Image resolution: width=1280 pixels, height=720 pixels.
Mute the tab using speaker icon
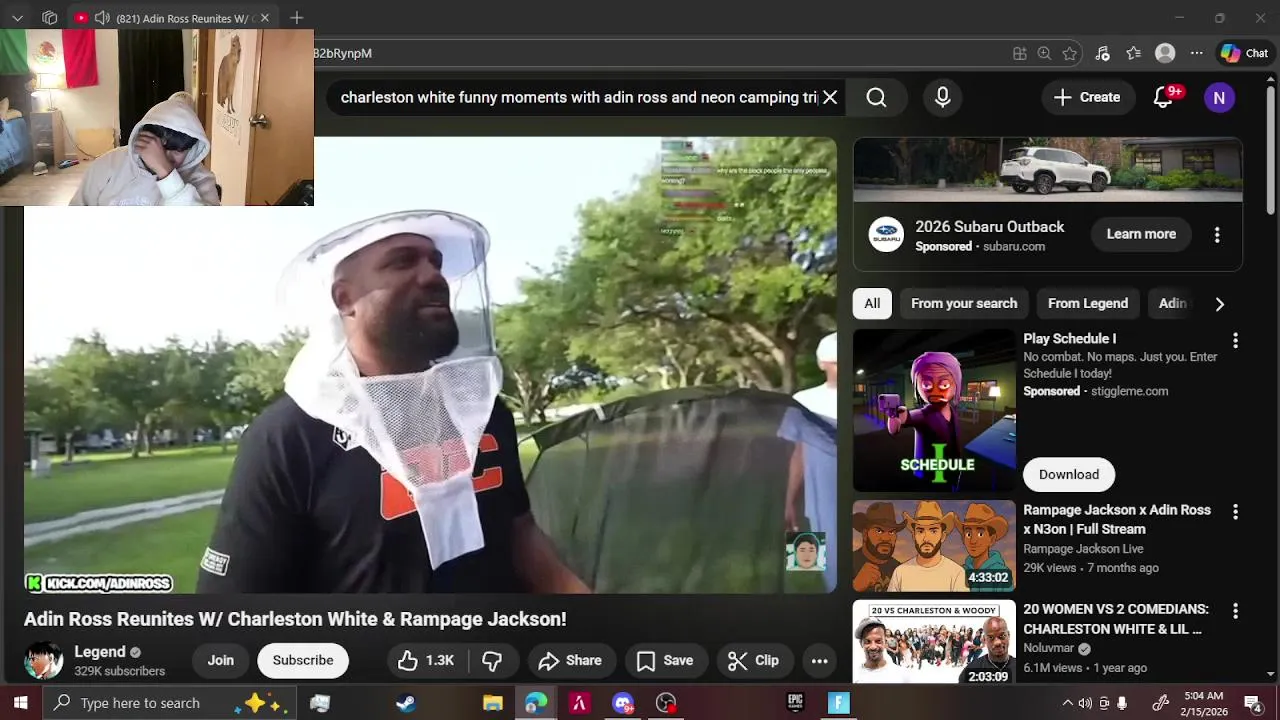pos(101,18)
